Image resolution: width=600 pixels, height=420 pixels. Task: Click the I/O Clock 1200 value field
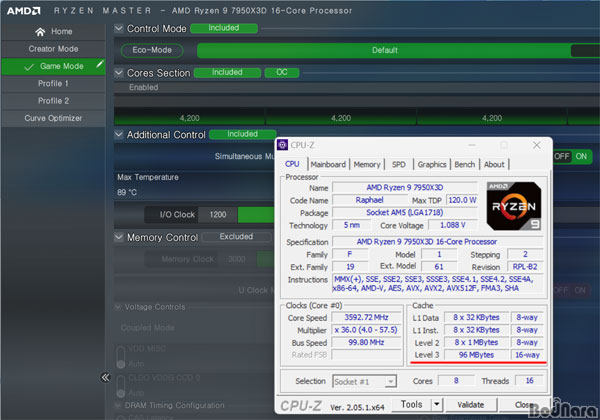click(218, 215)
